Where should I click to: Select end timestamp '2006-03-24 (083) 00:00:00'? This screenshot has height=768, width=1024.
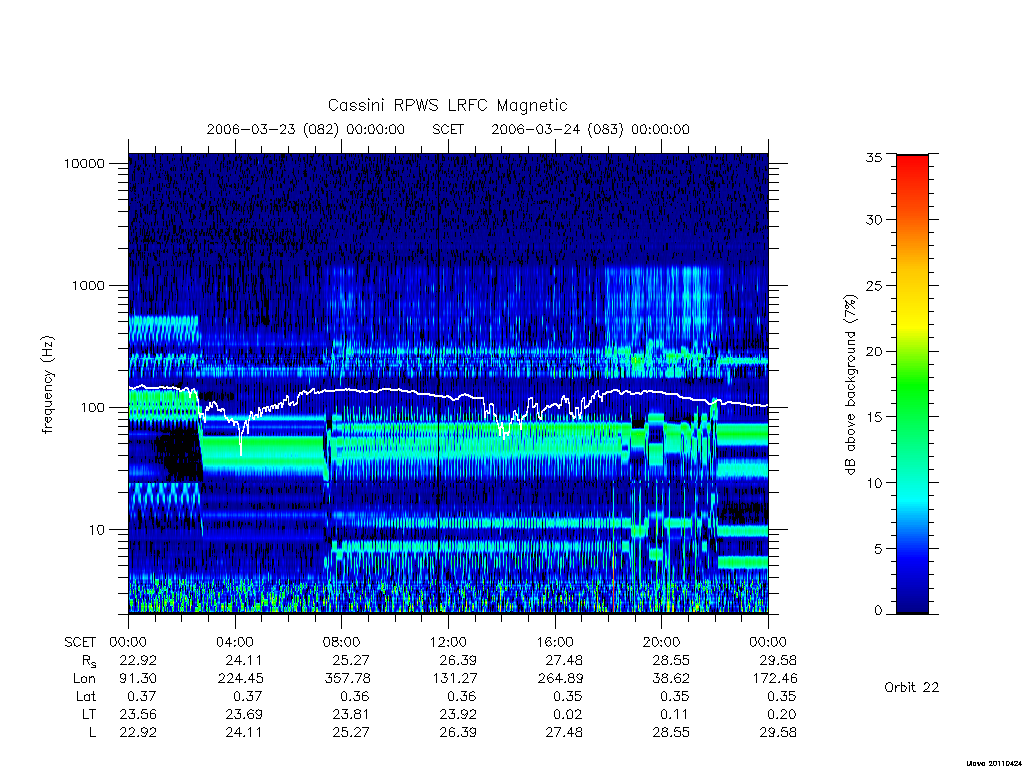[590, 129]
